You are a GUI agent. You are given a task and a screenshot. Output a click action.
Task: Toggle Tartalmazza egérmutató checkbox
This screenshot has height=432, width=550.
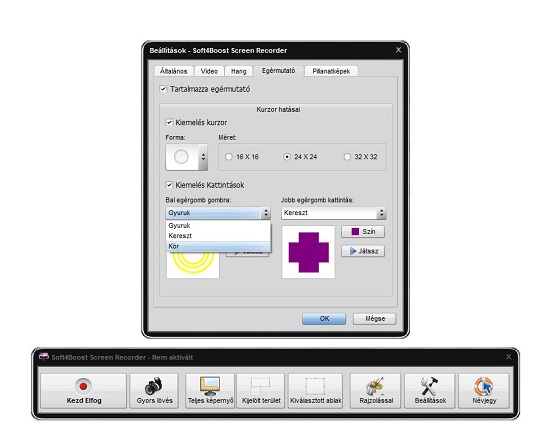tap(163, 89)
